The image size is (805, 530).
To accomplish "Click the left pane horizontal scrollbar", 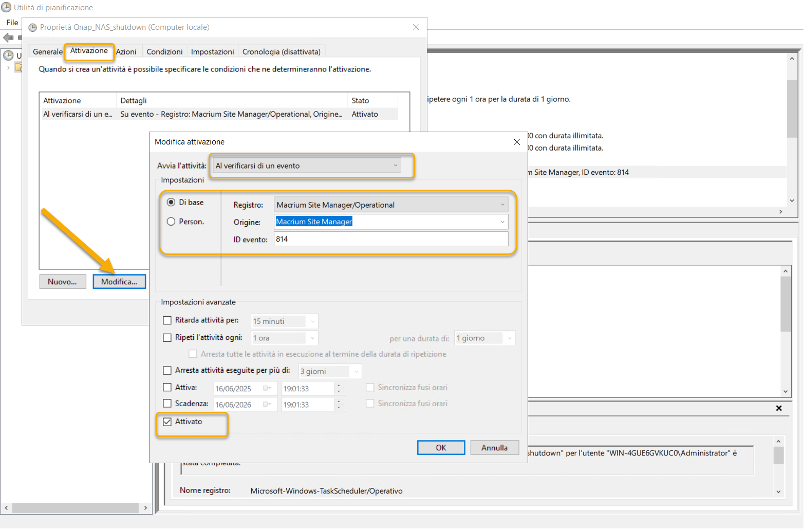I will [x=75, y=507].
